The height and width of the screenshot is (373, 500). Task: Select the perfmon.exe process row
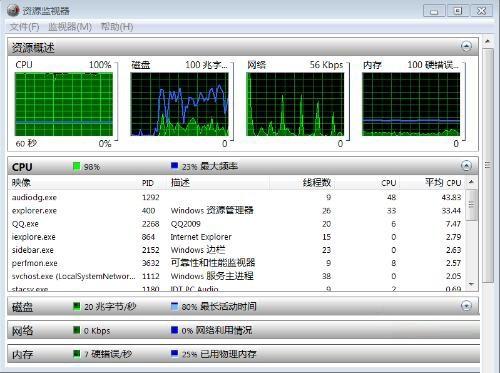coord(237,263)
